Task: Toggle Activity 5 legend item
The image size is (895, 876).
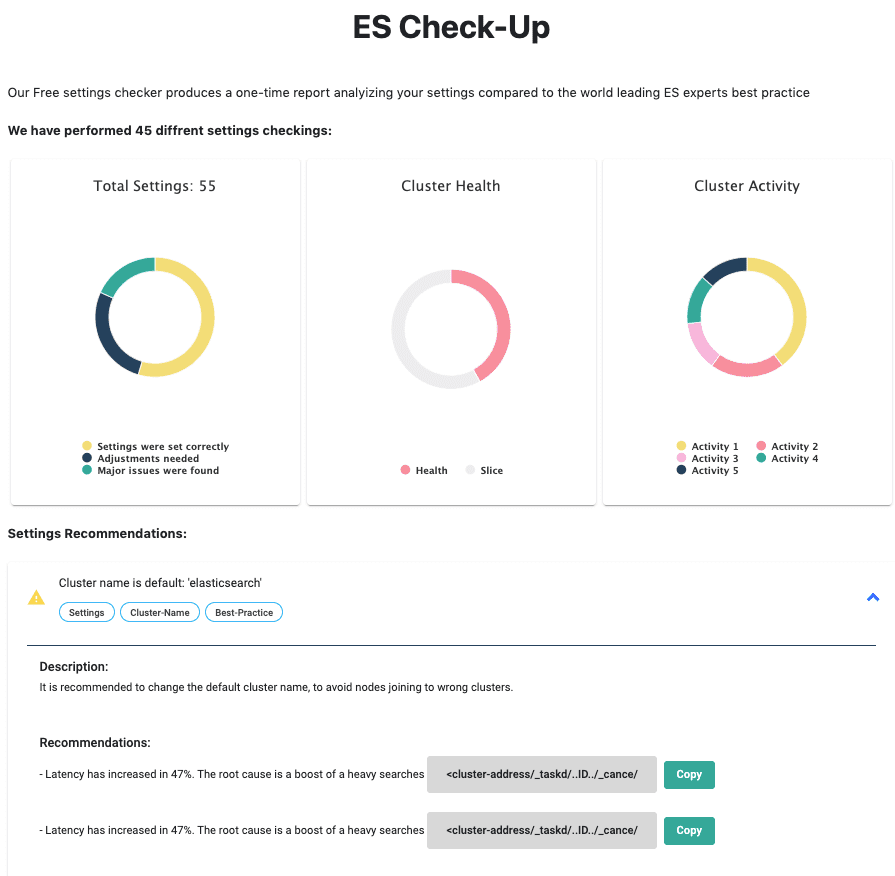Action: pos(707,470)
